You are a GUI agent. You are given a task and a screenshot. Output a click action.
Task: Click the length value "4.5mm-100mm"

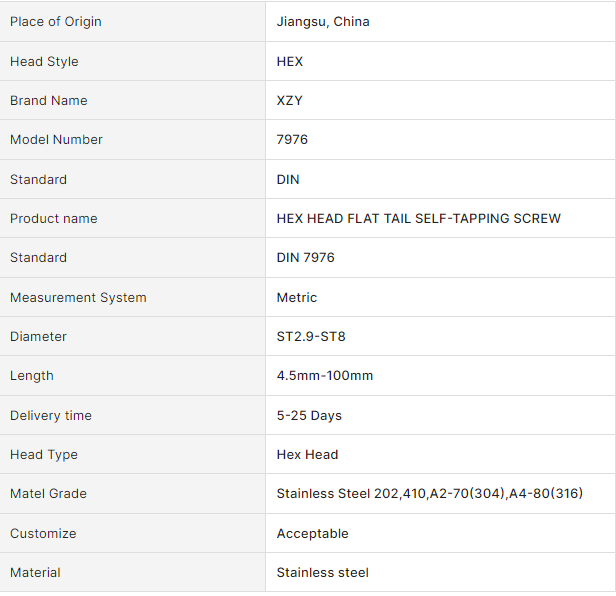(x=325, y=376)
